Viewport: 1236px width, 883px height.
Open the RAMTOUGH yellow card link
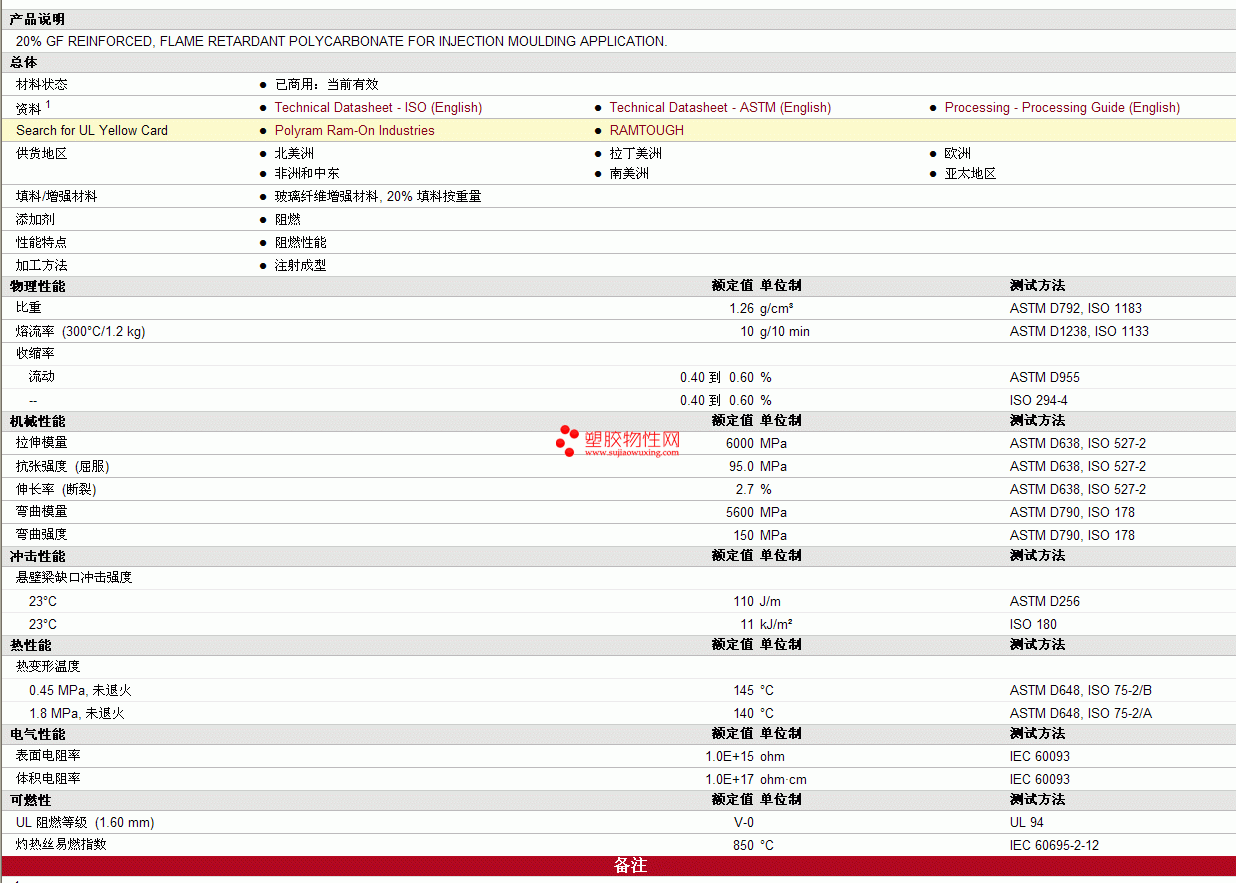click(x=647, y=131)
